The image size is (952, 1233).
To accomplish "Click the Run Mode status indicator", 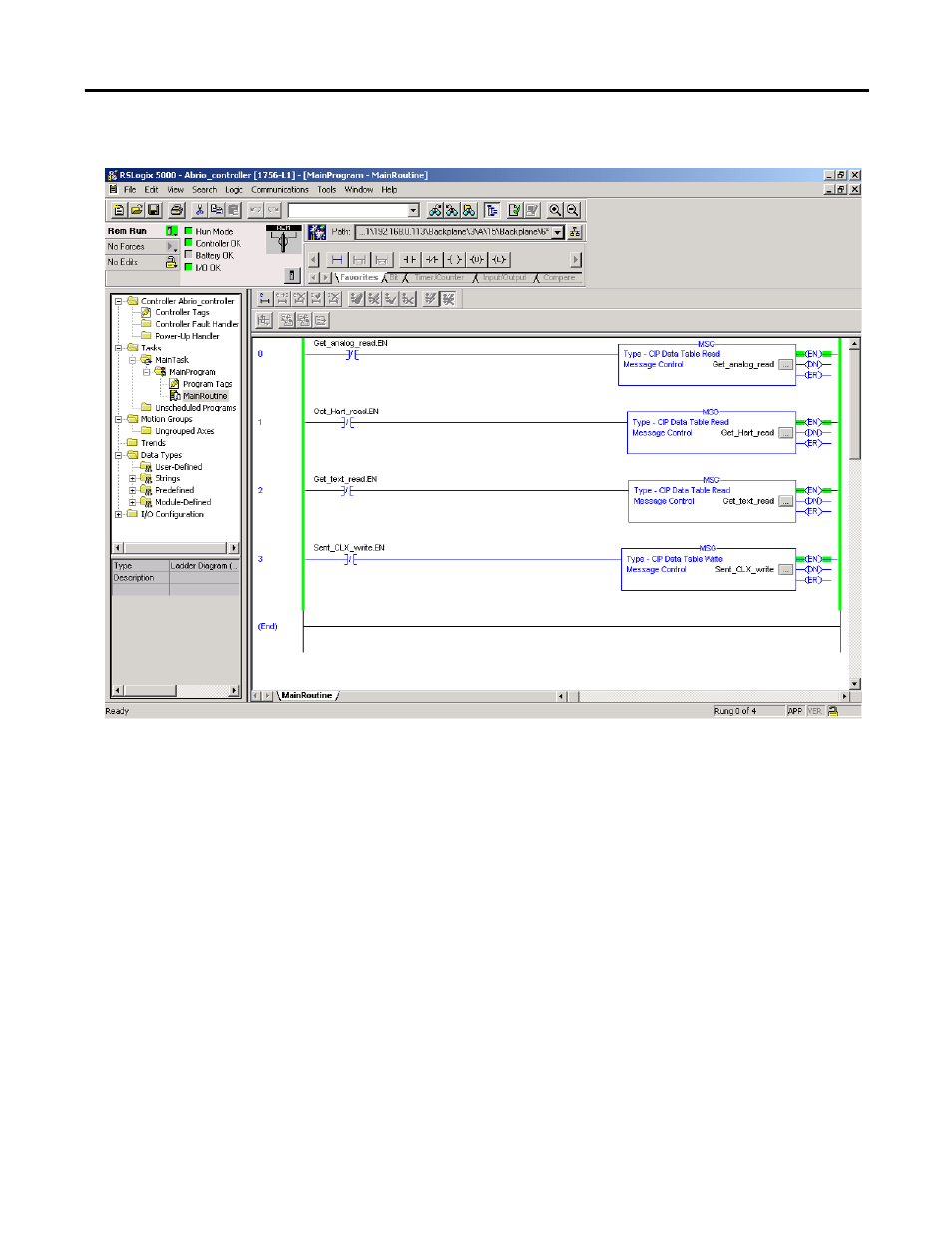I will [188, 231].
